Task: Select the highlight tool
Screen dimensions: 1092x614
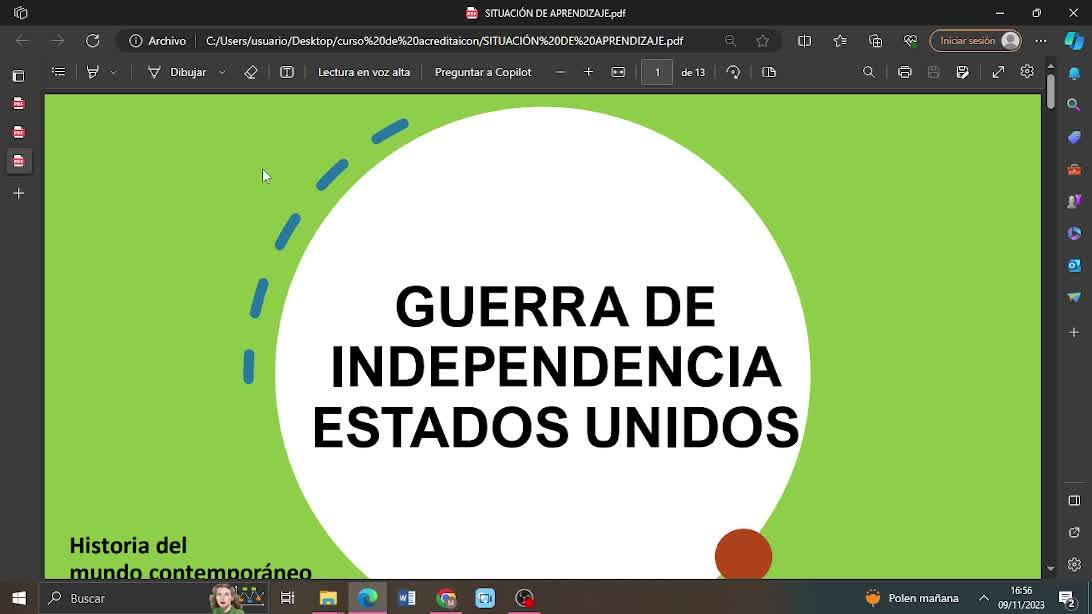Action: click(x=92, y=72)
